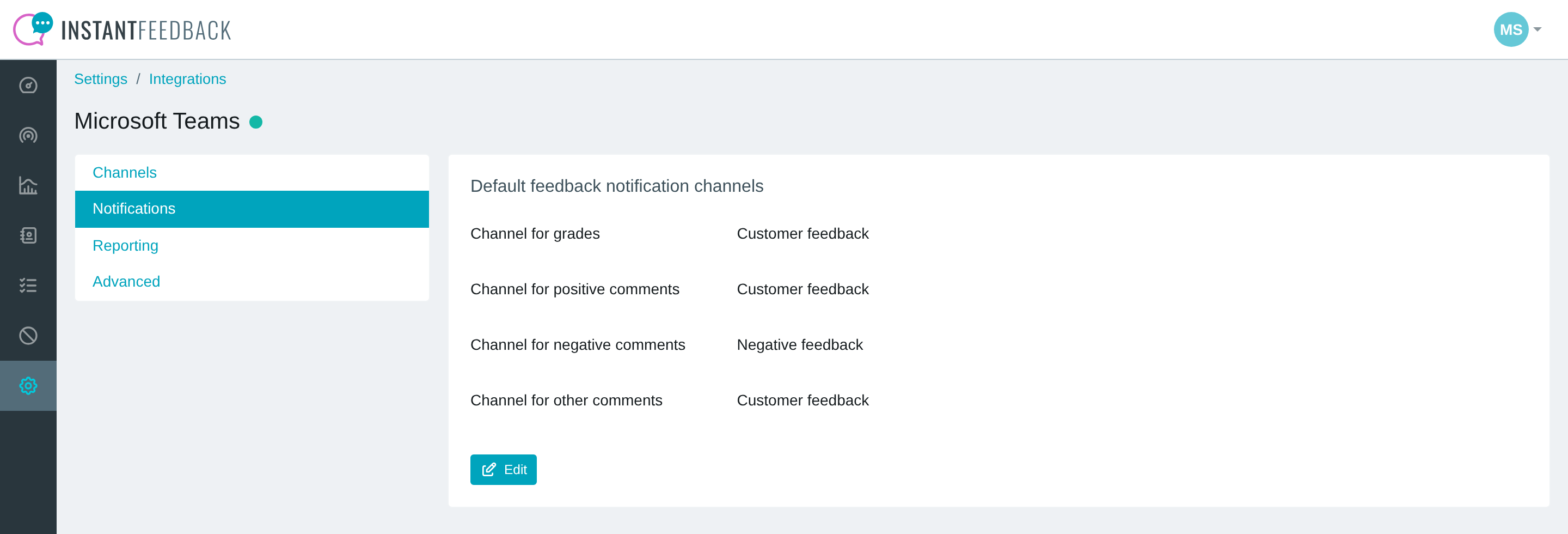The width and height of the screenshot is (1568, 534).
Task: Open the analytics chart icon in sidebar
Action: [28, 185]
